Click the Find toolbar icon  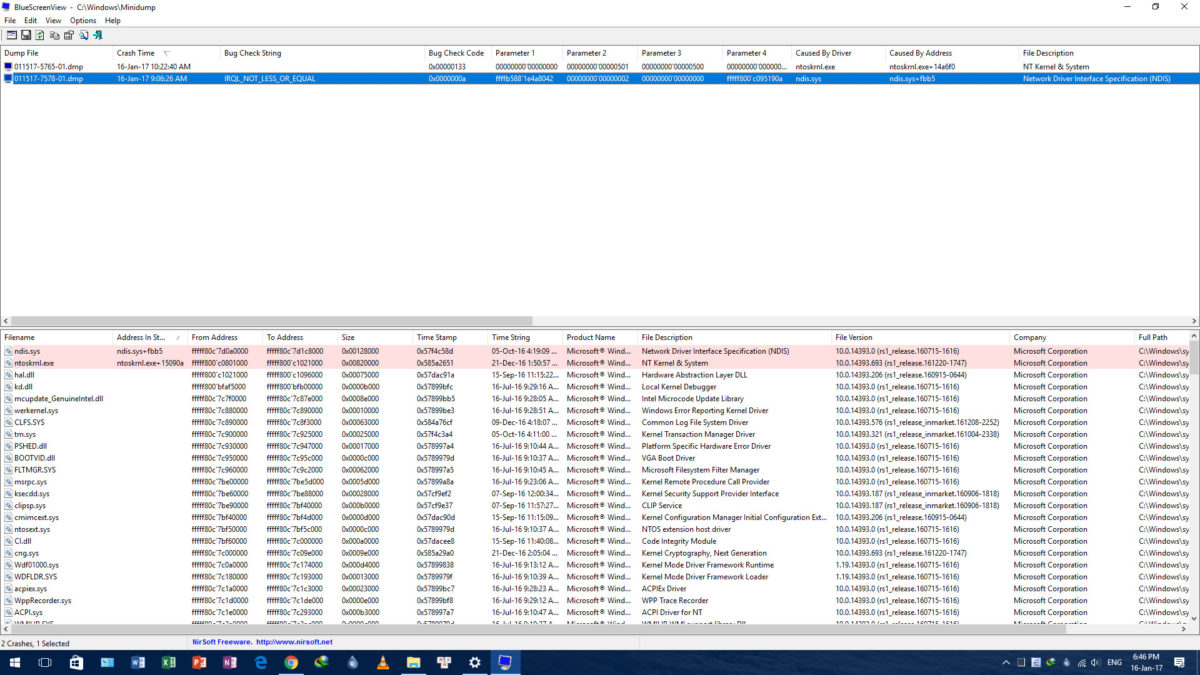[x=84, y=35]
